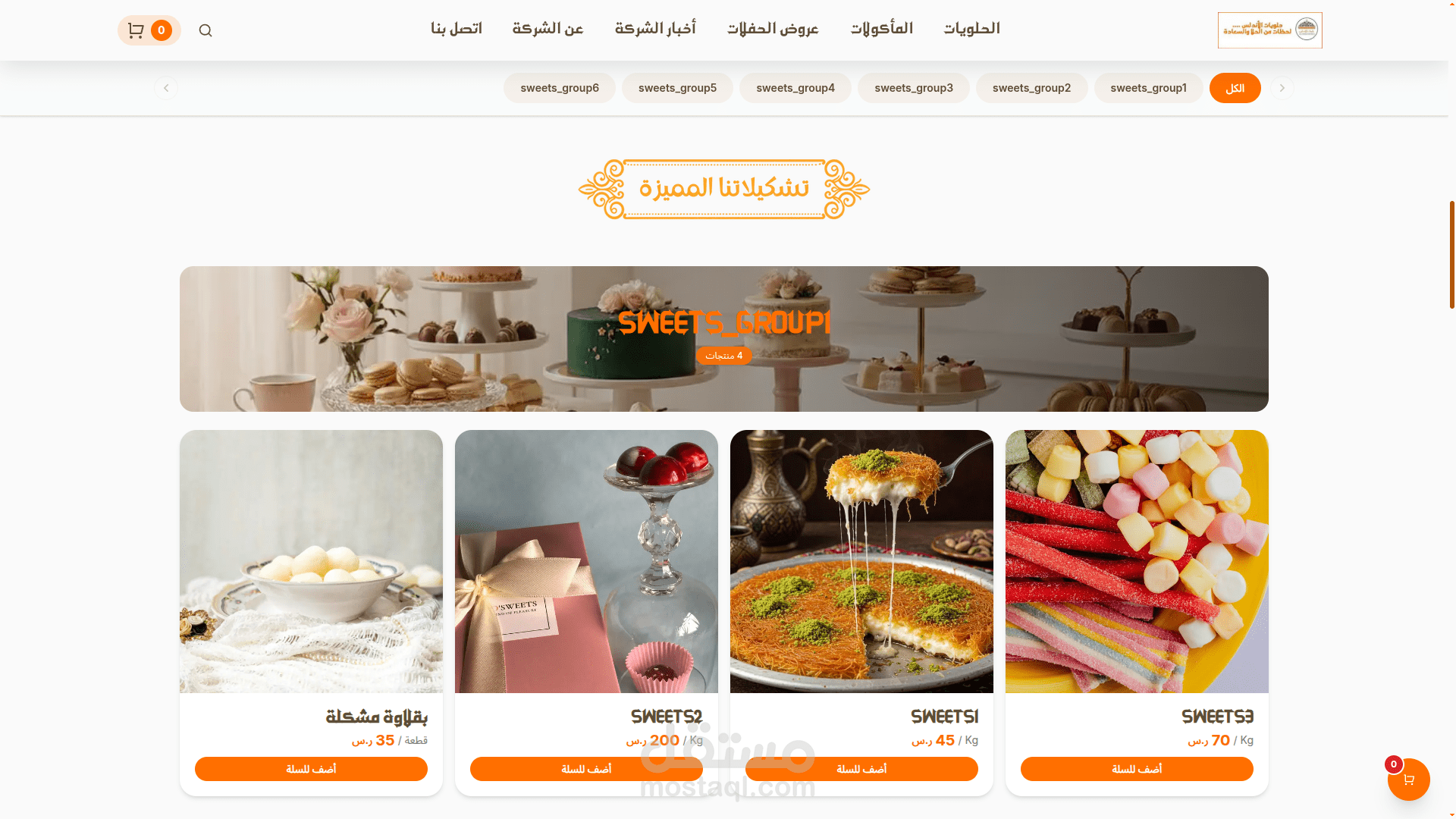Select the الكل filter chip
This screenshot has width=1456, height=819.
1235,88
